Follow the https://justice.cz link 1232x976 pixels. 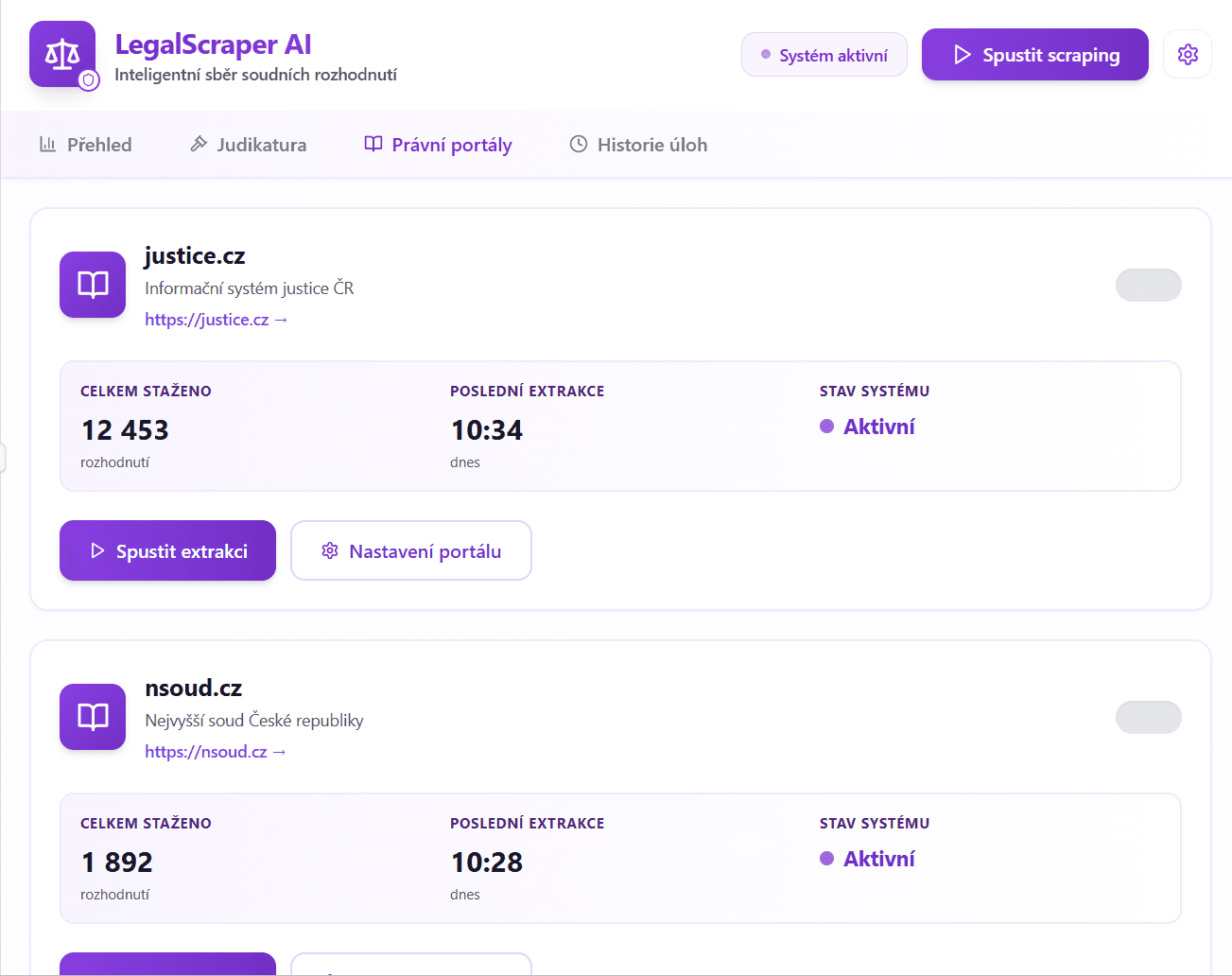(216, 320)
